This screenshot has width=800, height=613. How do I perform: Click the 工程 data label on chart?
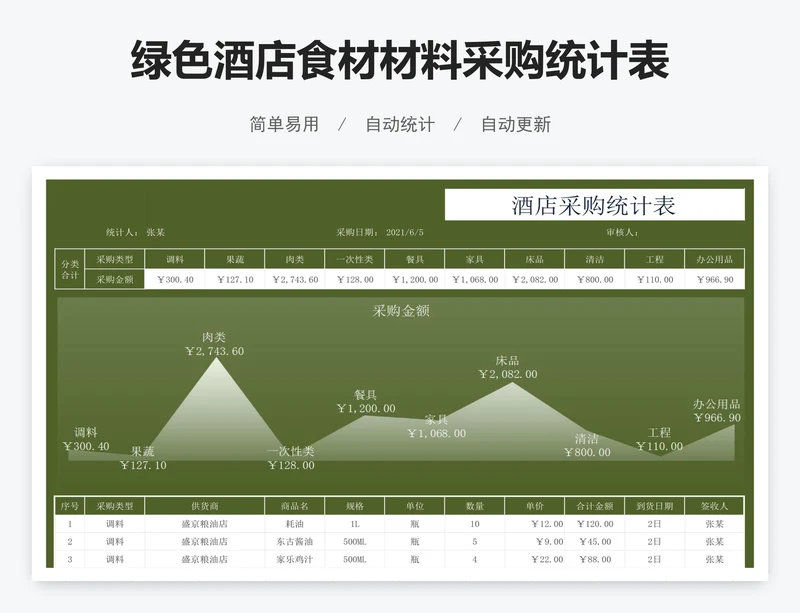click(x=659, y=439)
